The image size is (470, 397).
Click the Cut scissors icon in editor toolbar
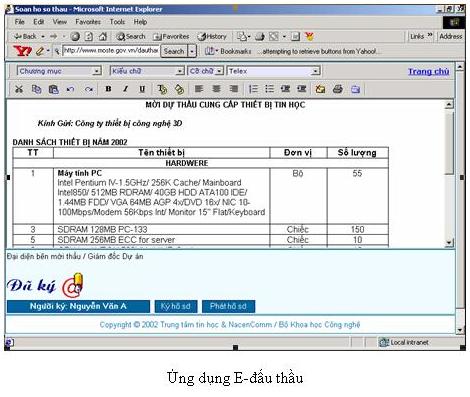click(19, 89)
